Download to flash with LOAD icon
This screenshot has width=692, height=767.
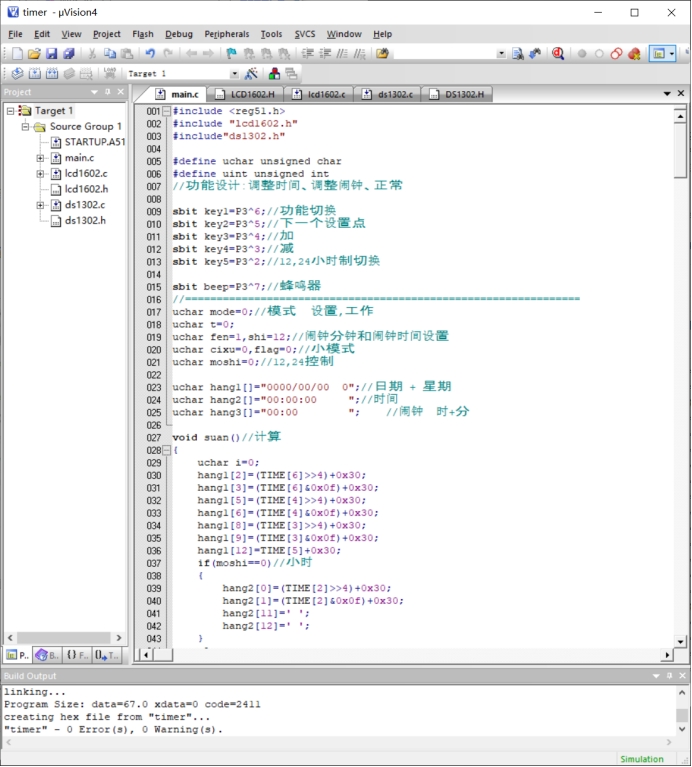(x=110, y=74)
